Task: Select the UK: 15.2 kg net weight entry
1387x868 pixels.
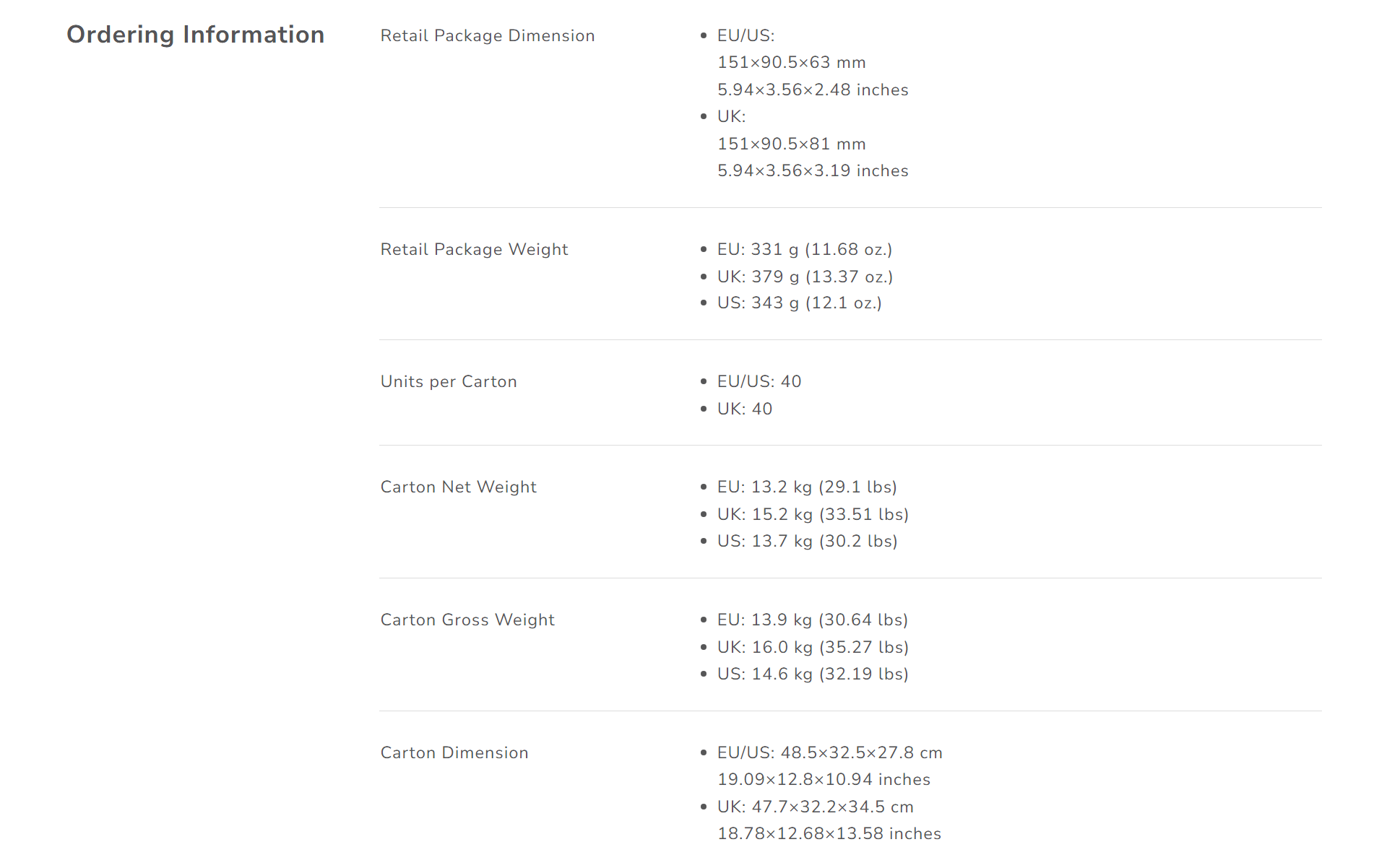Action: [x=813, y=514]
